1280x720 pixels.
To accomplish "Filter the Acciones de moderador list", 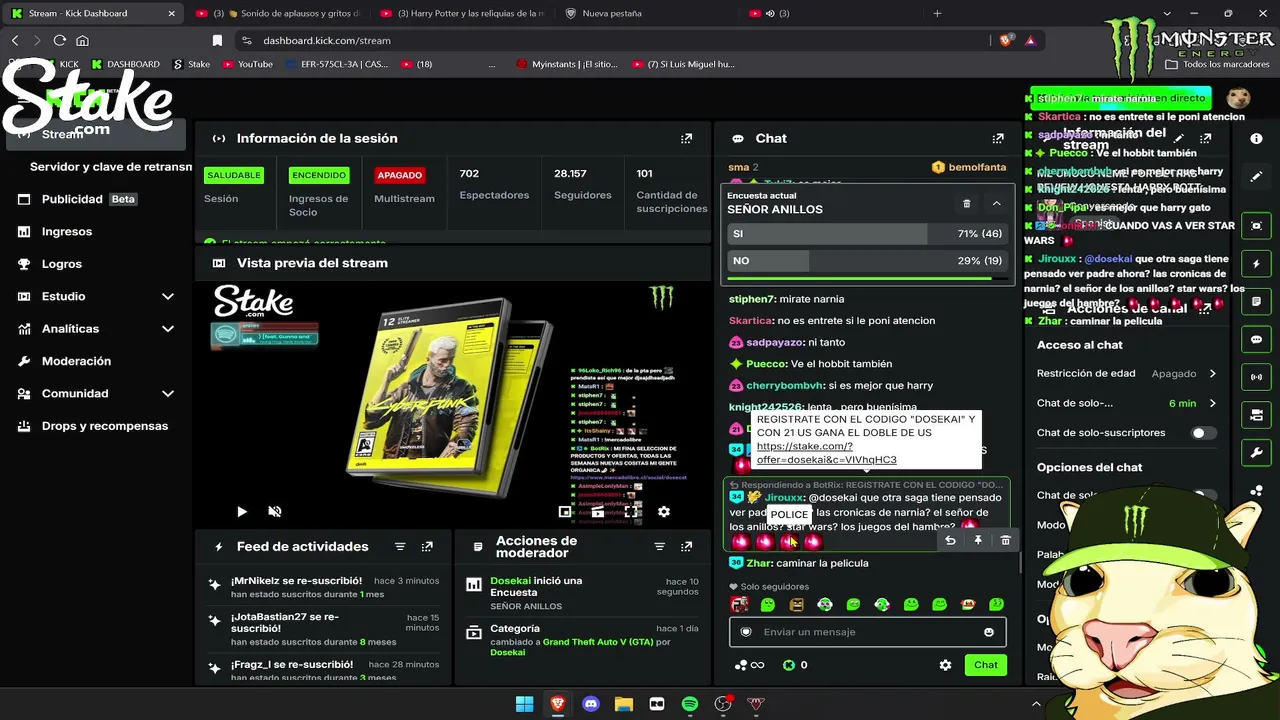I will pos(659,547).
